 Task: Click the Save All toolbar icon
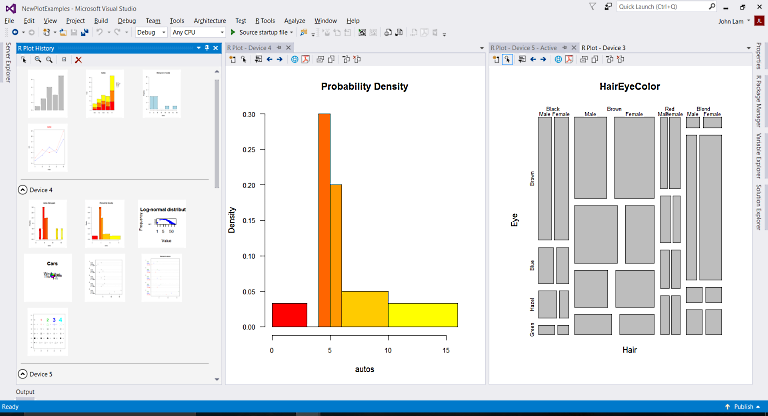click(84, 32)
